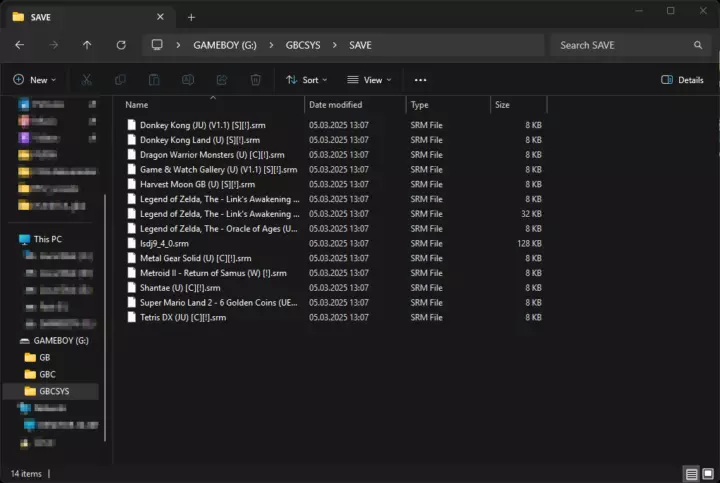Click the Share toolbar icon

click(x=222, y=80)
